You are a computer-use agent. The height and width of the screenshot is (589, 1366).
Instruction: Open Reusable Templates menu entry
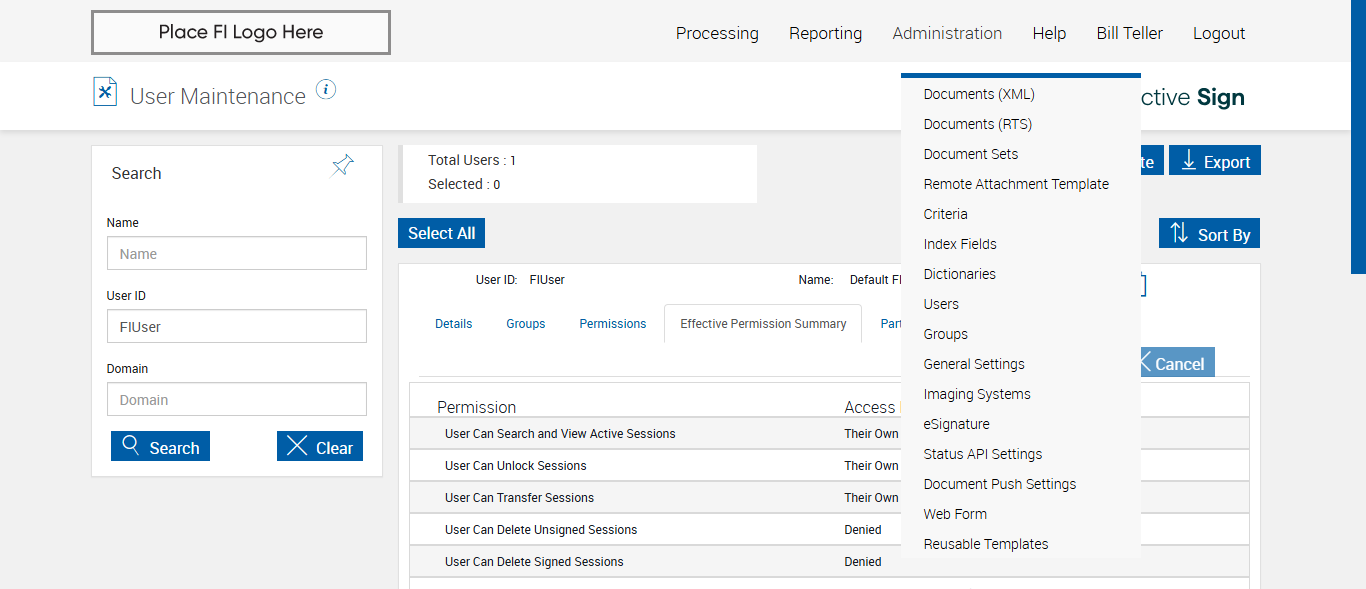[986, 544]
